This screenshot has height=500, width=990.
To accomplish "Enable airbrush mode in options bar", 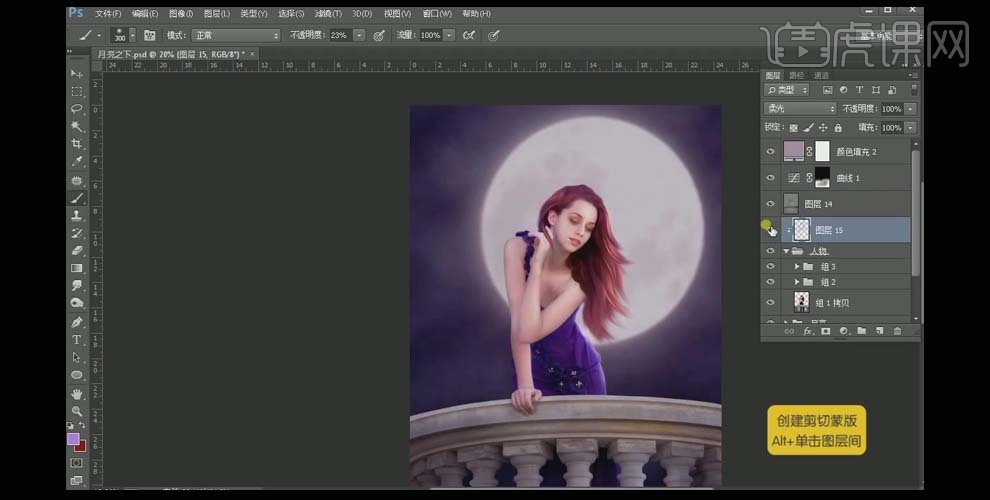I will coord(468,35).
